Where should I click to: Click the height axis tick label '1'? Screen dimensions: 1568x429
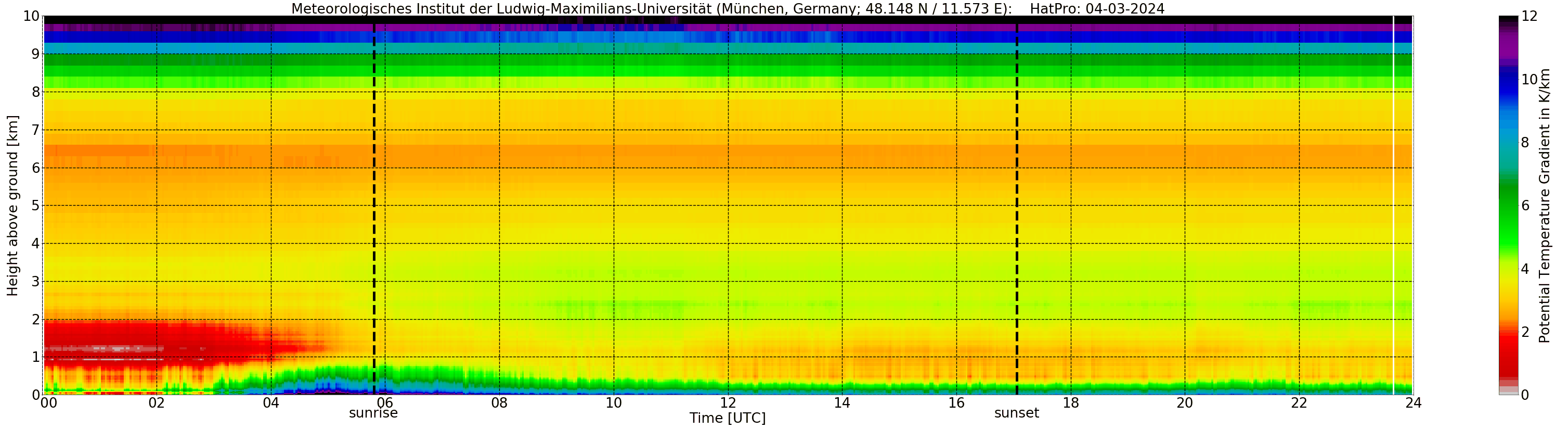pos(35,357)
